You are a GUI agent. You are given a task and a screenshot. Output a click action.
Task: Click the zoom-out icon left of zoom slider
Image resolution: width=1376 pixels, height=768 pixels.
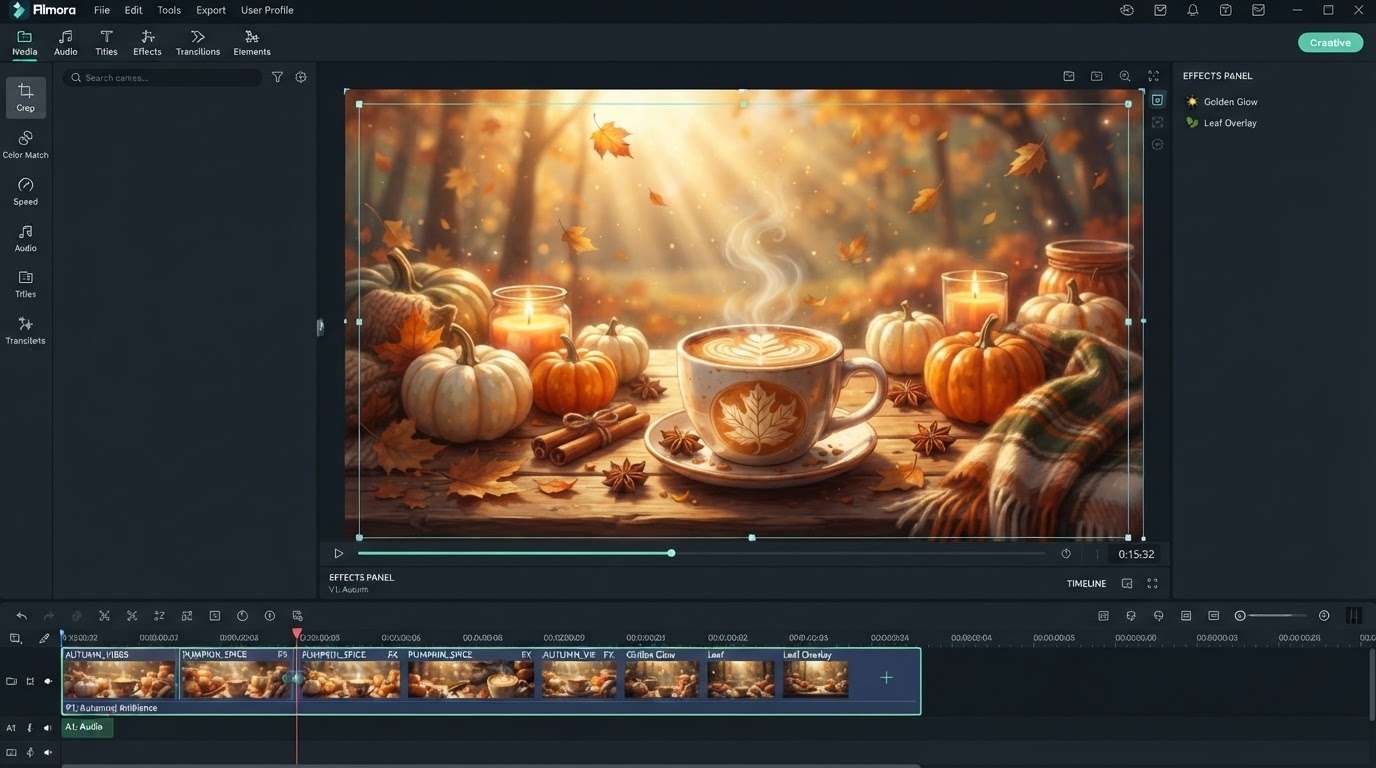(x=1240, y=616)
